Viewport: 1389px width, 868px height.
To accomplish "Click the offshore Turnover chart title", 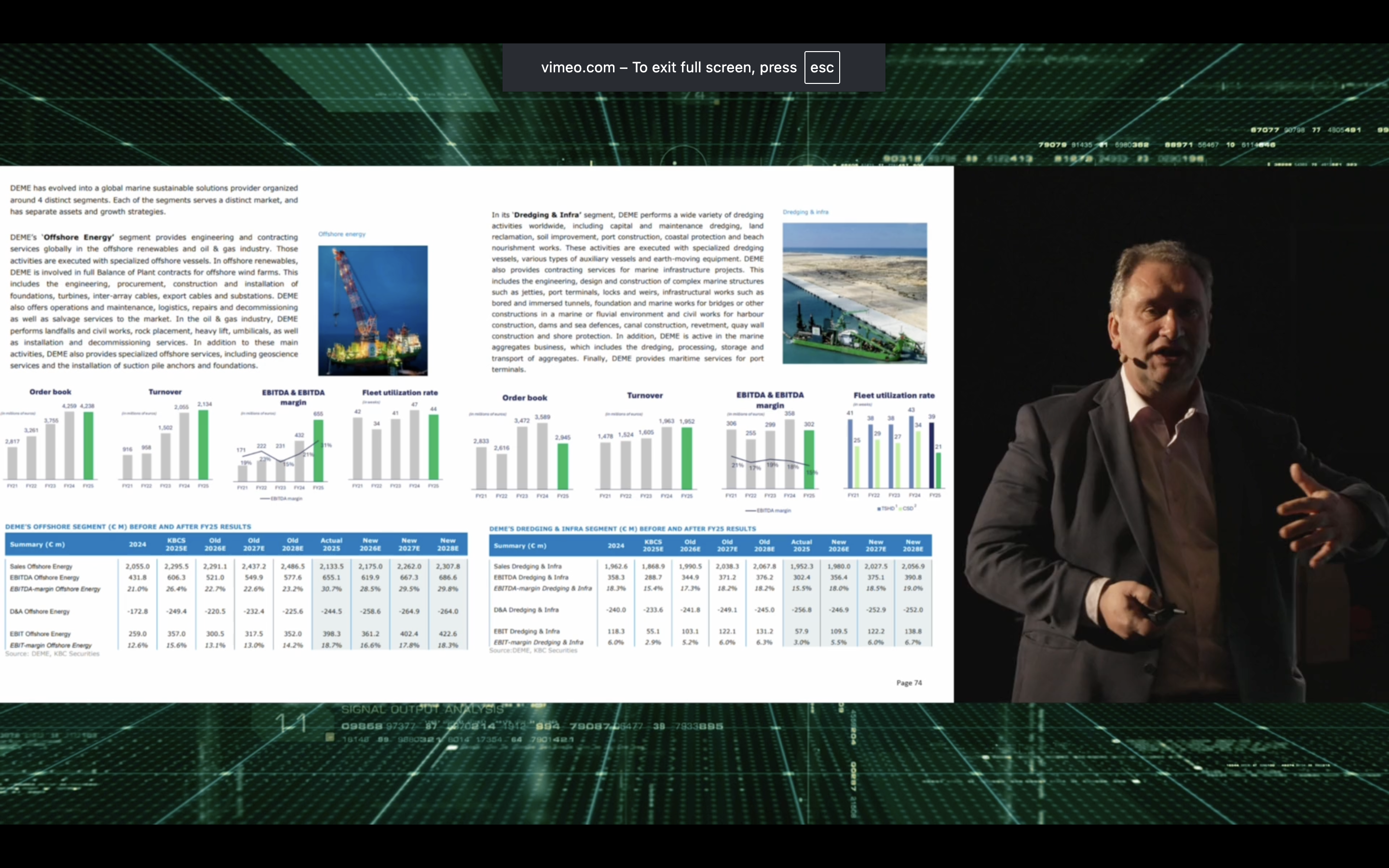I will (x=165, y=392).
